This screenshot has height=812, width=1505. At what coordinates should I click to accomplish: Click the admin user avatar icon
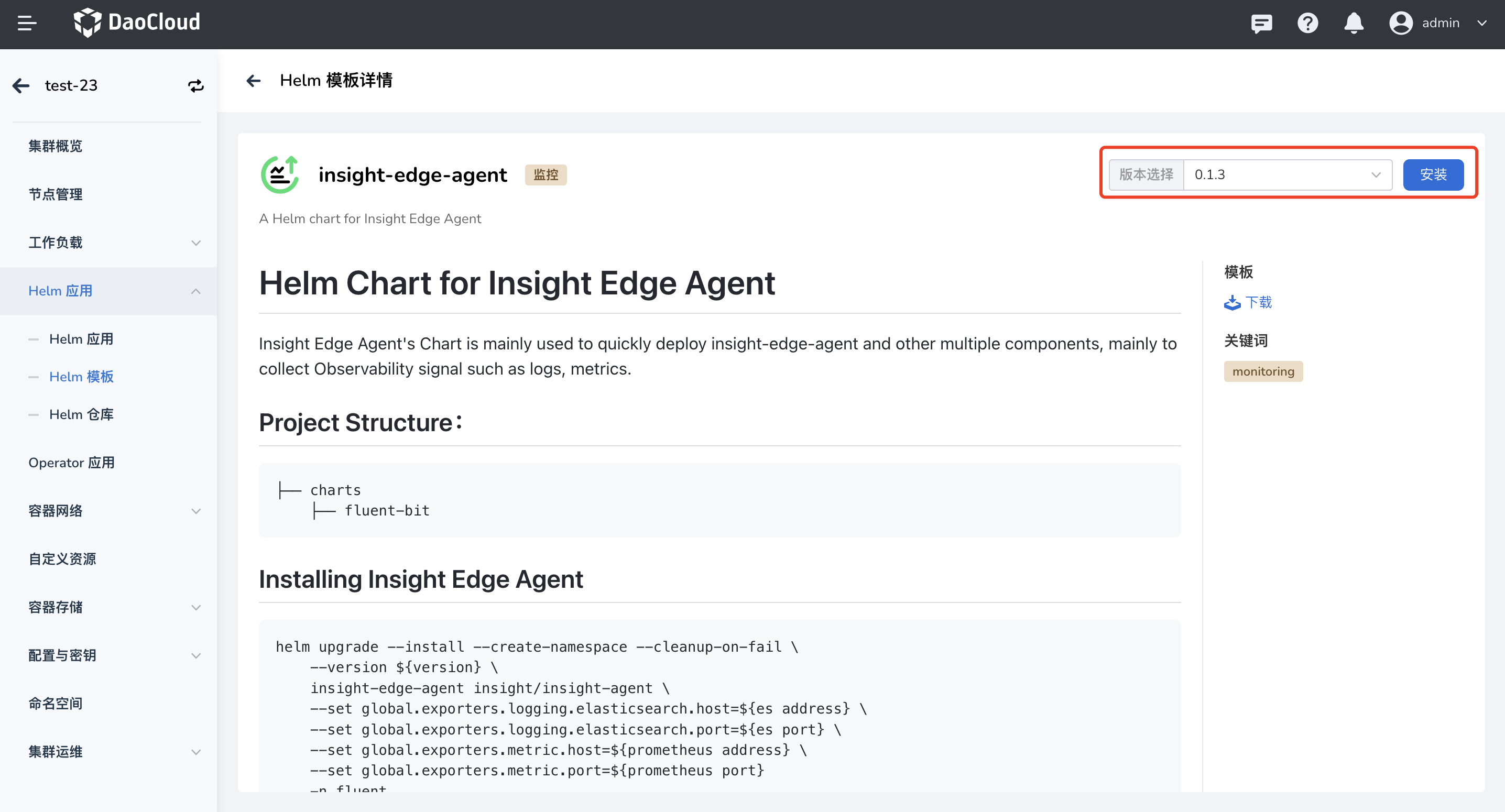click(1400, 24)
